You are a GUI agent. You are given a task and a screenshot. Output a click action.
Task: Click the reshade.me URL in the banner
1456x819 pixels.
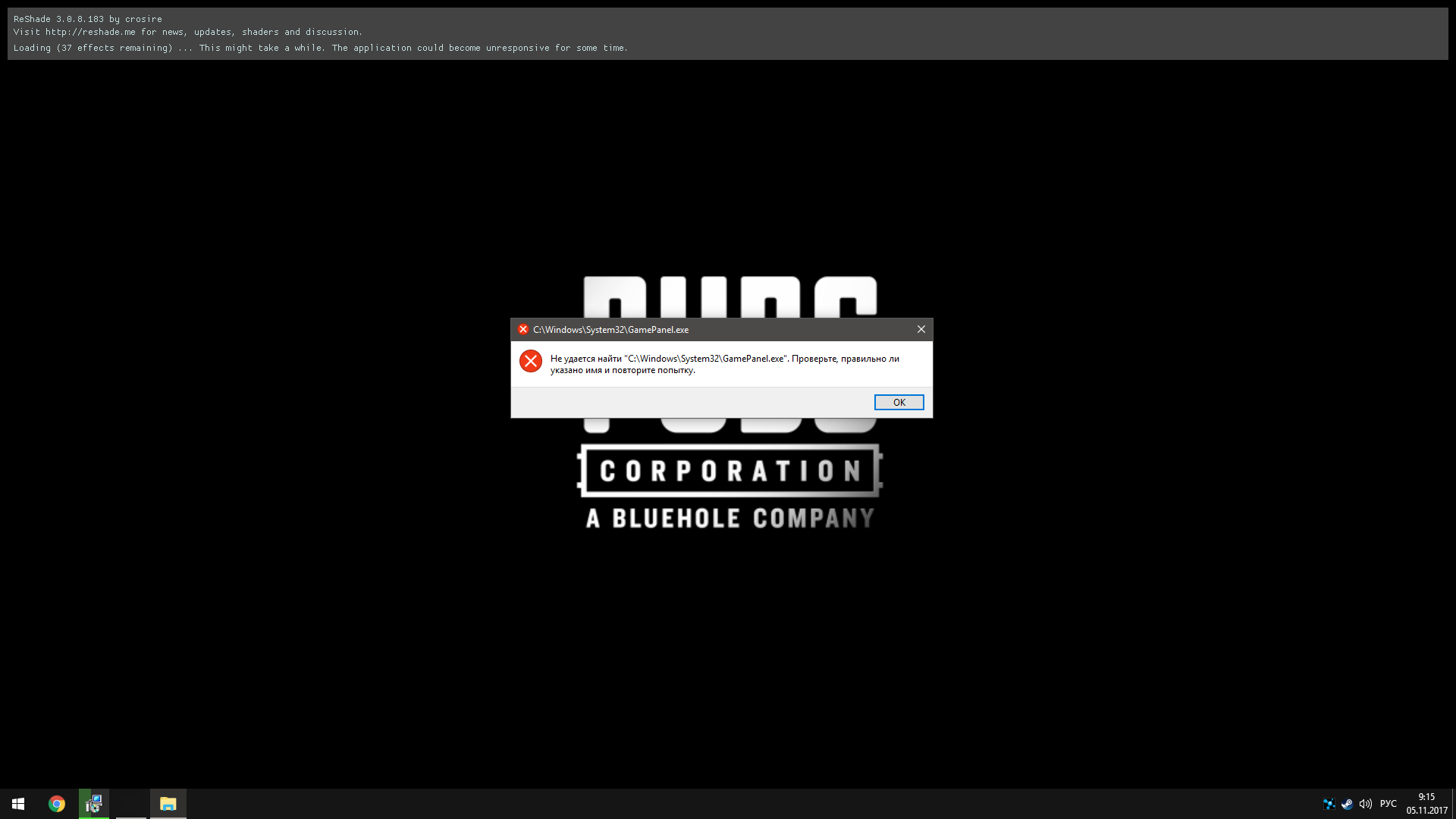[90, 32]
